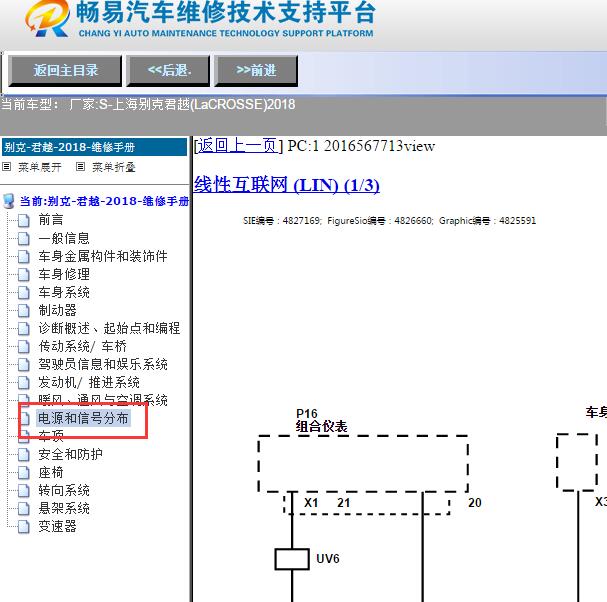This screenshot has height=602, width=607.
Task: Click the computer icon beside 当前:别克-君越
Action: click(9, 201)
